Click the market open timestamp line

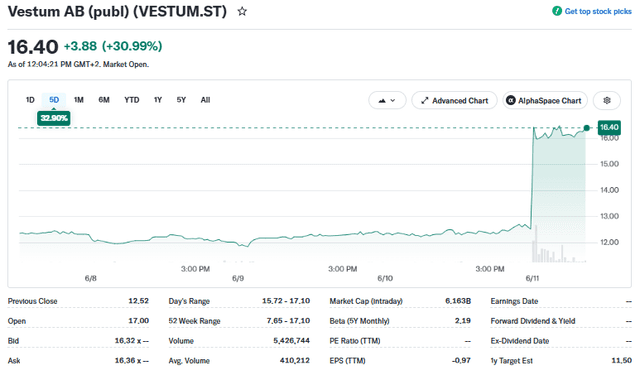78,64
